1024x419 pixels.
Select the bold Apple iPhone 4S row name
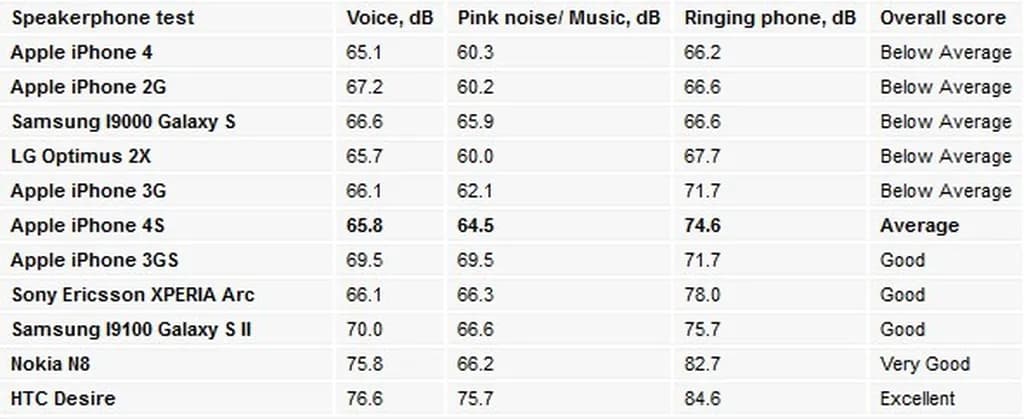[x=88, y=226]
